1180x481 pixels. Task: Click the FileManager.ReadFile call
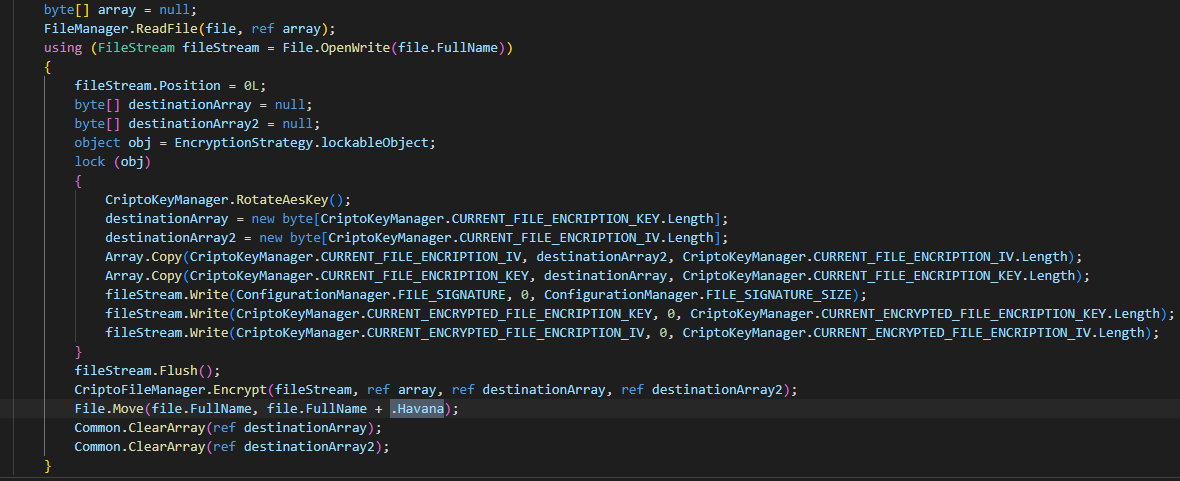coord(190,29)
